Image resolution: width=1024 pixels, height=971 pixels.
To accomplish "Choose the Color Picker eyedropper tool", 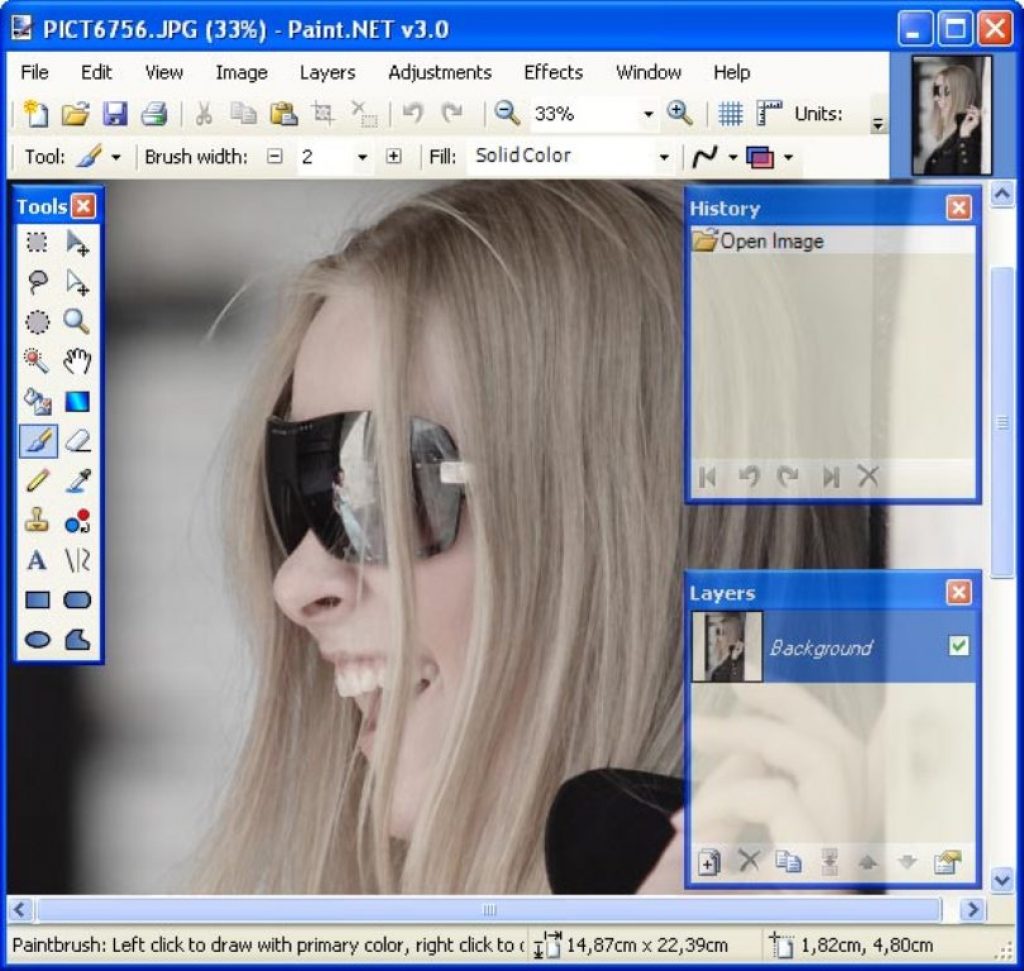I will (x=77, y=481).
